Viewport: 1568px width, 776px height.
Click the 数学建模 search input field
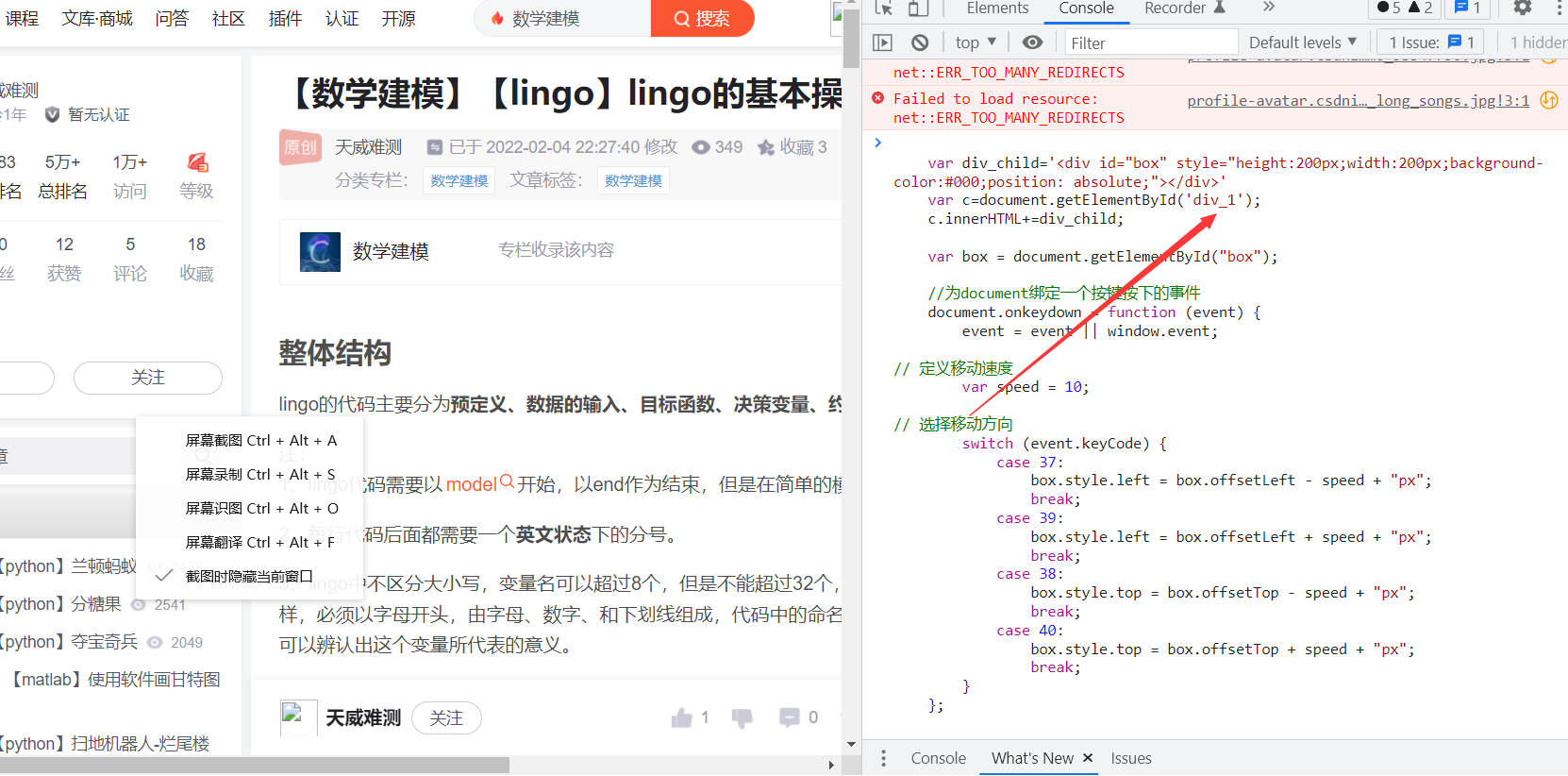click(x=564, y=18)
